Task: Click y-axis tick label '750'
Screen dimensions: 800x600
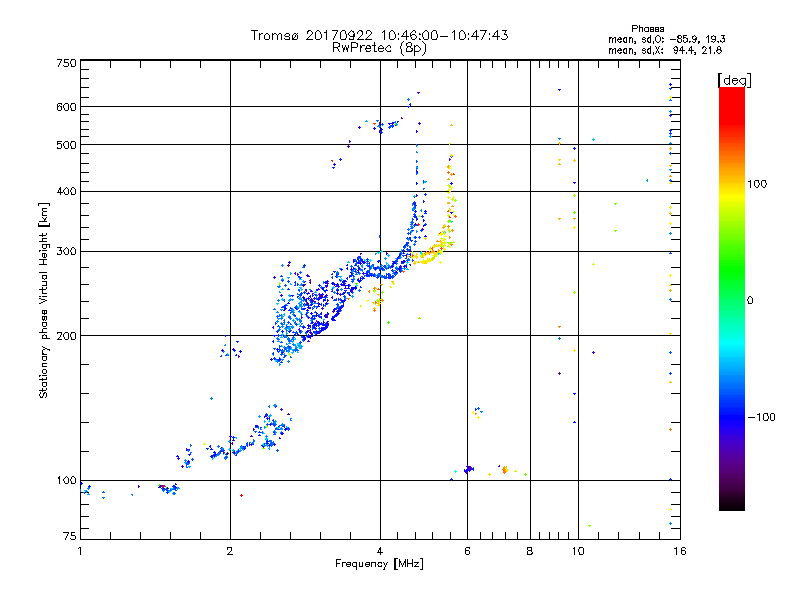Action: coord(66,63)
